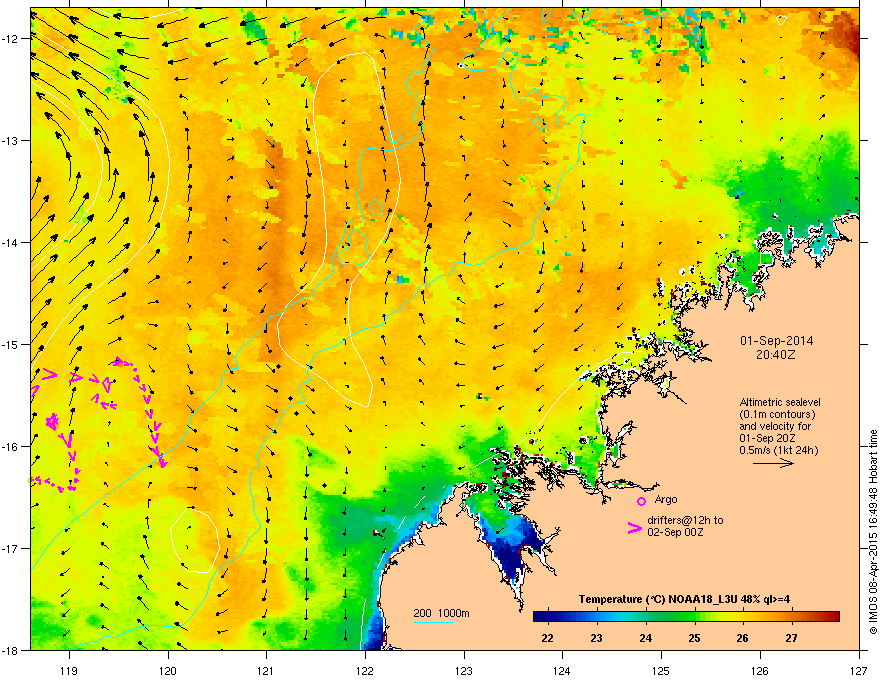
Task: Click longitude axis label 125
Action: [661, 670]
